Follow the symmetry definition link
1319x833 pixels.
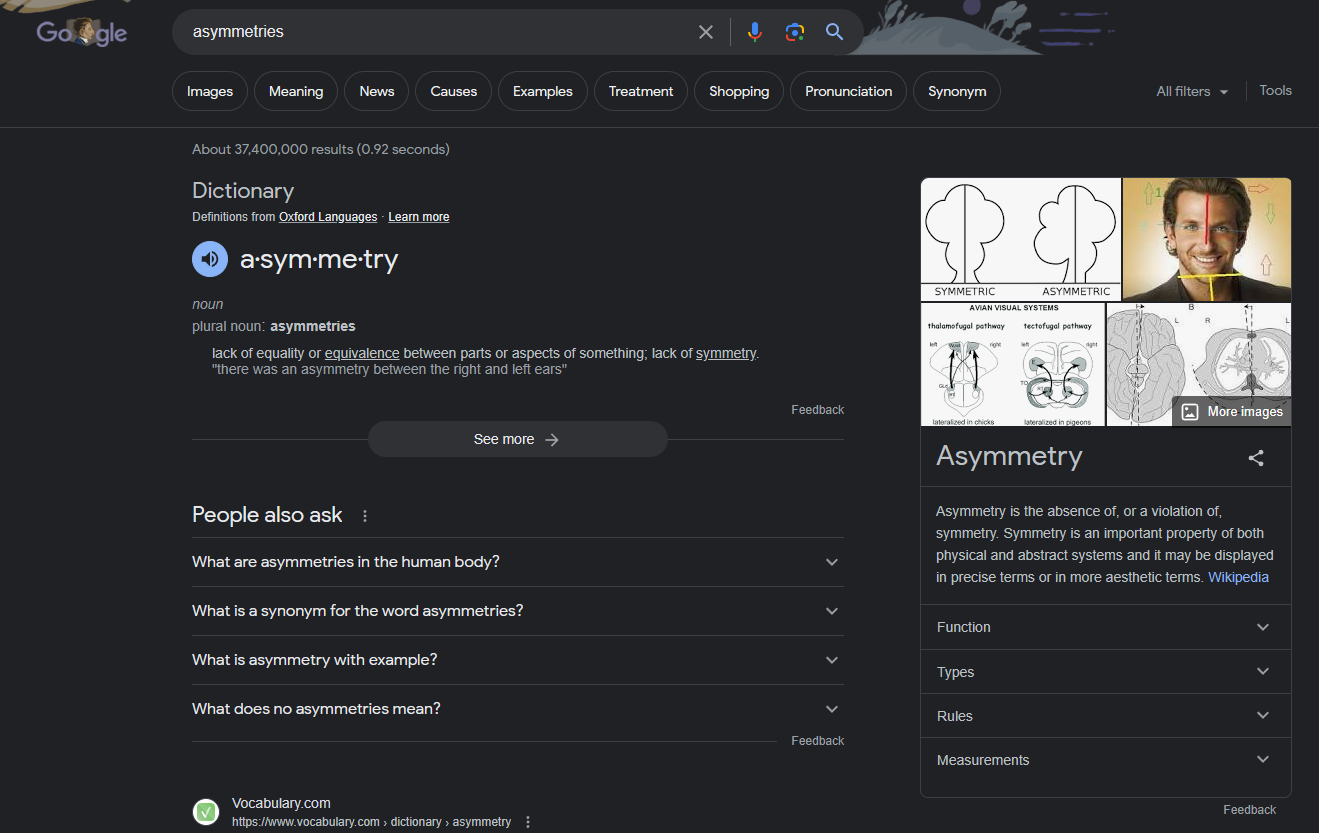(726, 353)
